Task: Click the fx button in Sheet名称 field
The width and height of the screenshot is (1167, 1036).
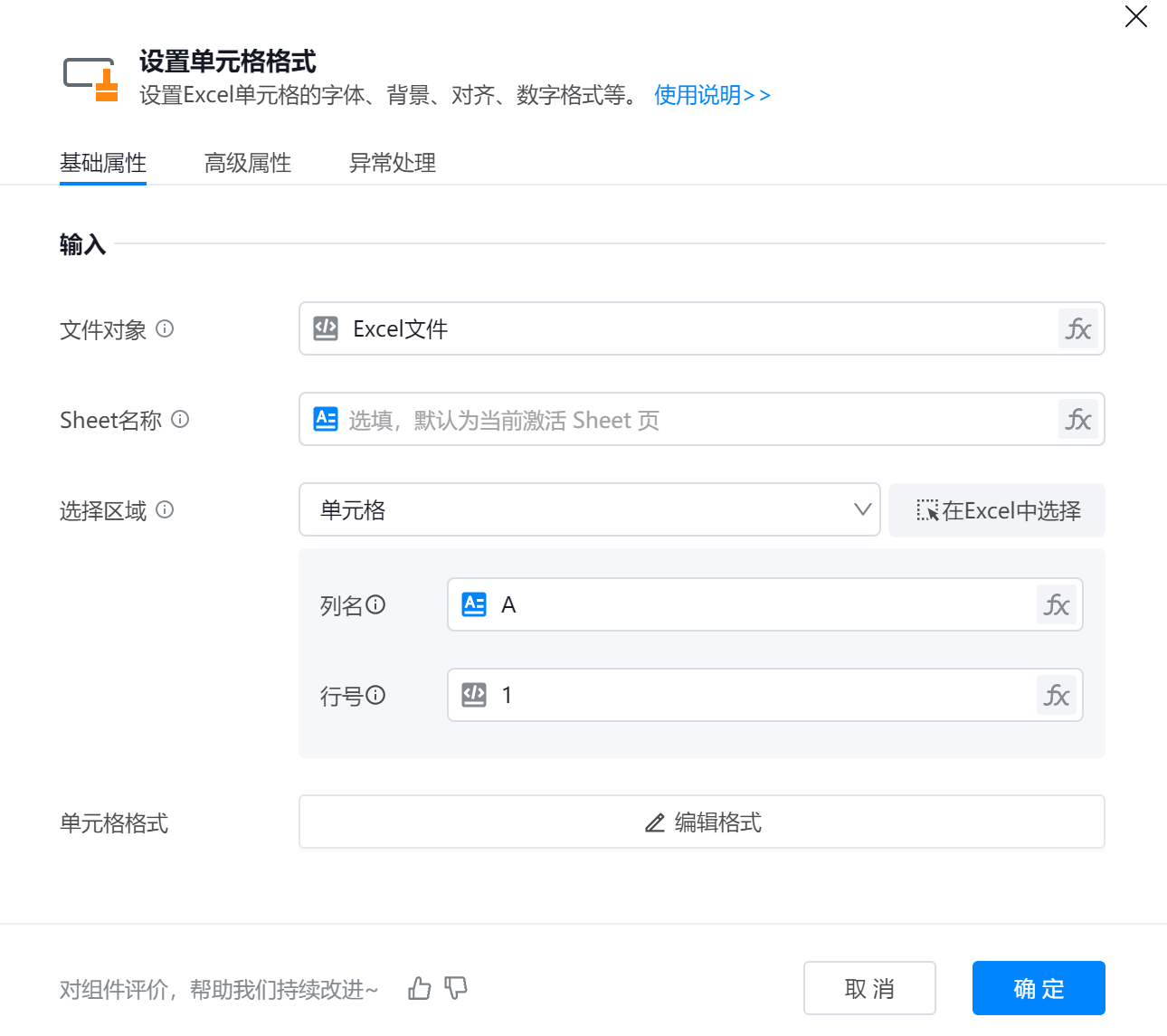Action: (1077, 420)
